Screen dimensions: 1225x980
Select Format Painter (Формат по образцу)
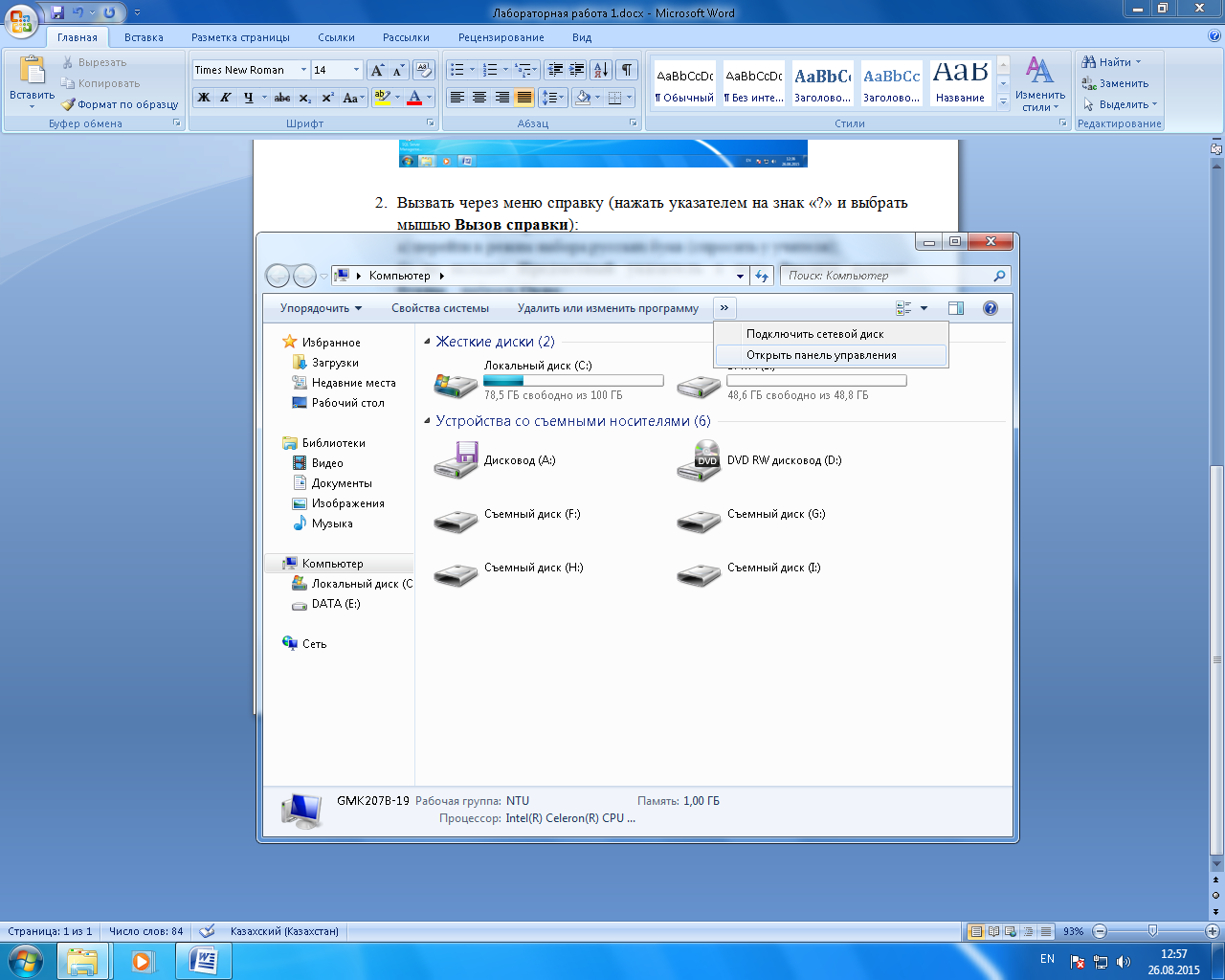click(x=121, y=104)
